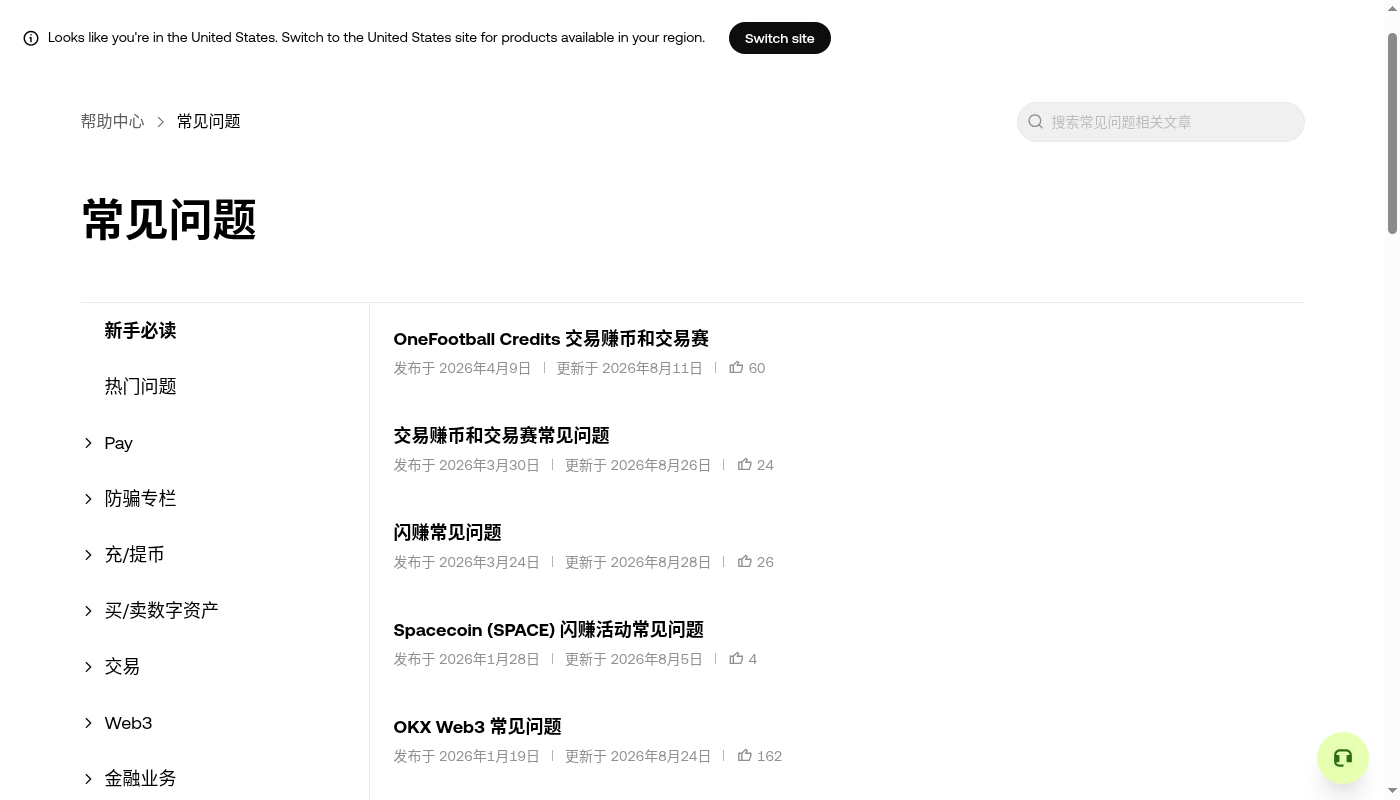Expand the Web3 category chevron

[88, 722]
